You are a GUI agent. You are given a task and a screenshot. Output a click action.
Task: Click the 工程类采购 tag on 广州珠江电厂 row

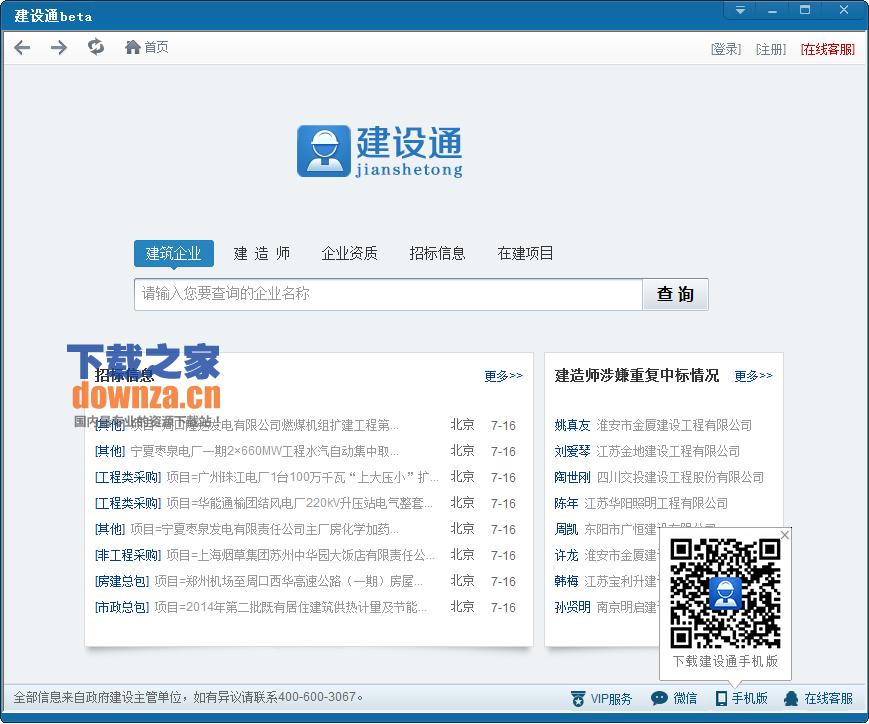click(128, 477)
